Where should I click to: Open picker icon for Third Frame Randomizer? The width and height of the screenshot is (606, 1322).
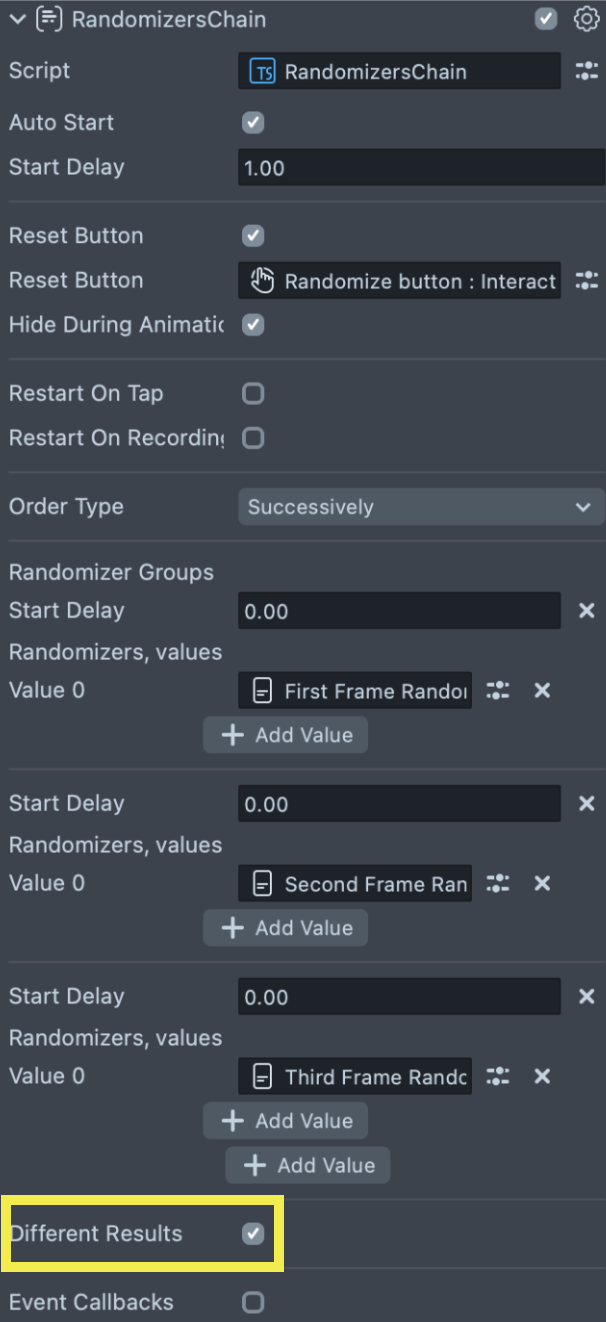[498, 1076]
